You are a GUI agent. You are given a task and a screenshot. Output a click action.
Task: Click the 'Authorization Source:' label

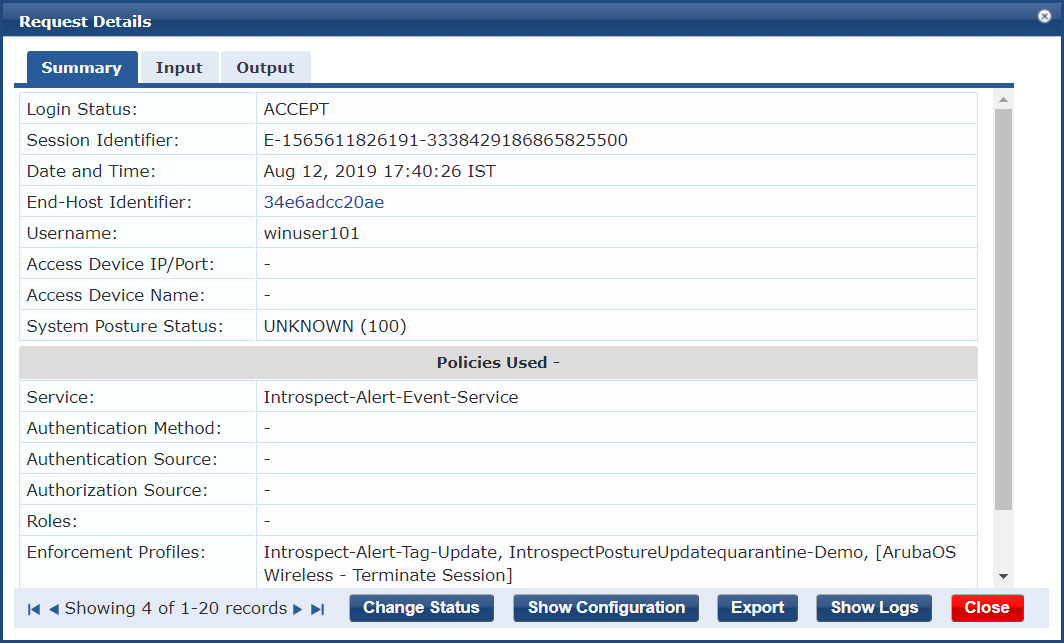117,490
